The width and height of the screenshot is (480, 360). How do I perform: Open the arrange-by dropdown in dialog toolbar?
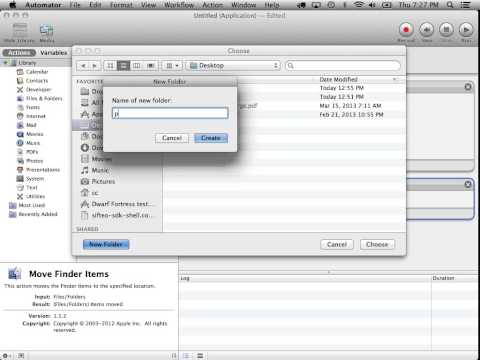[172, 66]
